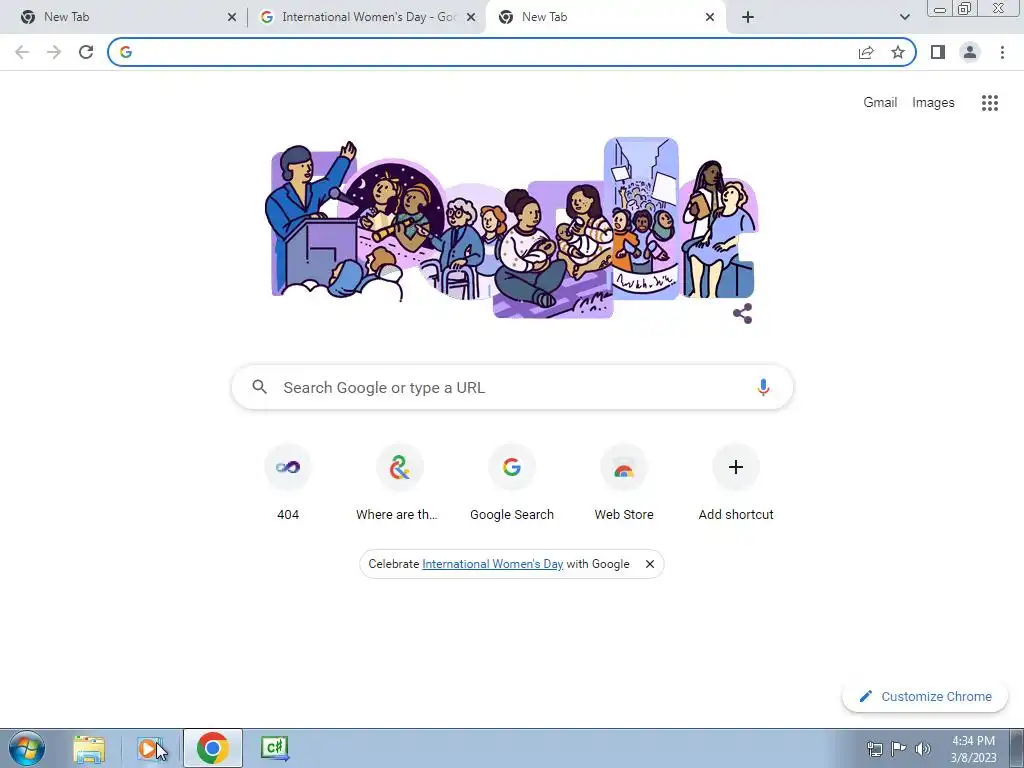
Task: Open Windows Start menu orb
Action: coord(27,748)
